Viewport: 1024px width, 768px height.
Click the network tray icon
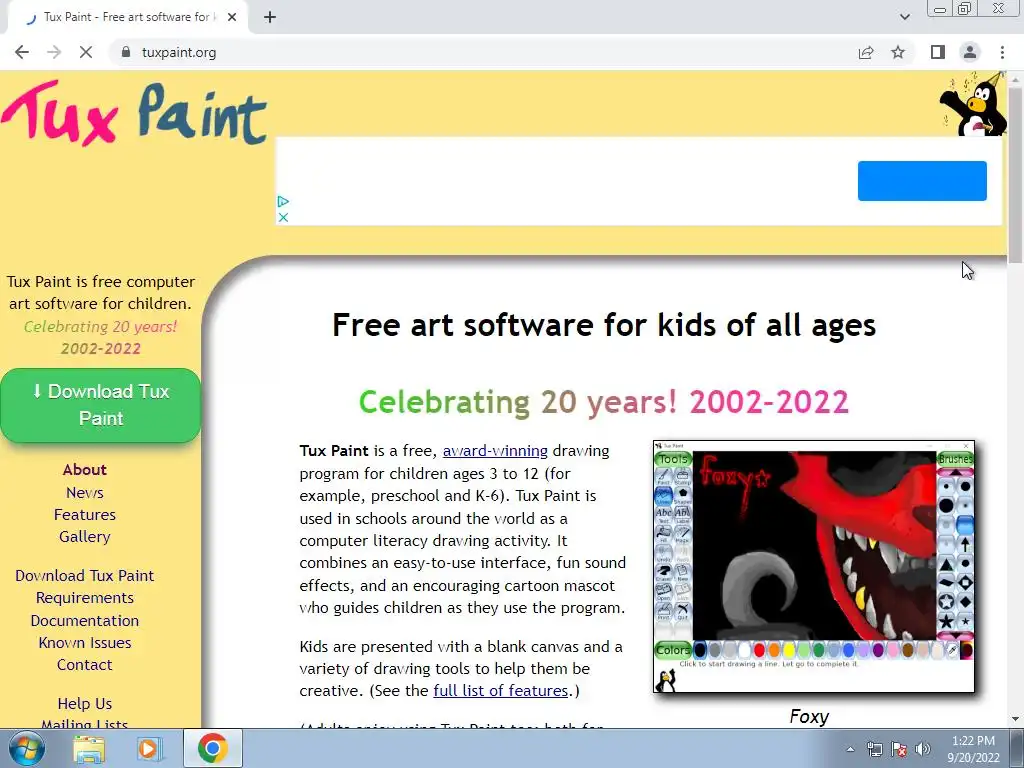click(x=874, y=749)
